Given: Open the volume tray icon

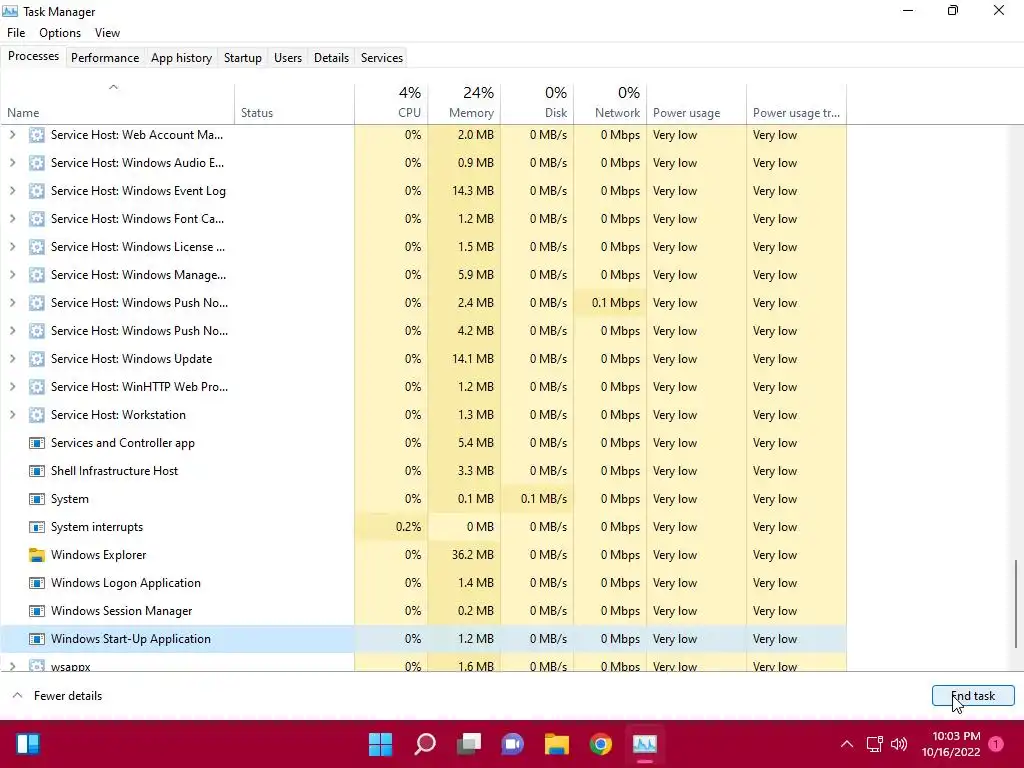Looking at the screenshot, I should click(899, 744).
